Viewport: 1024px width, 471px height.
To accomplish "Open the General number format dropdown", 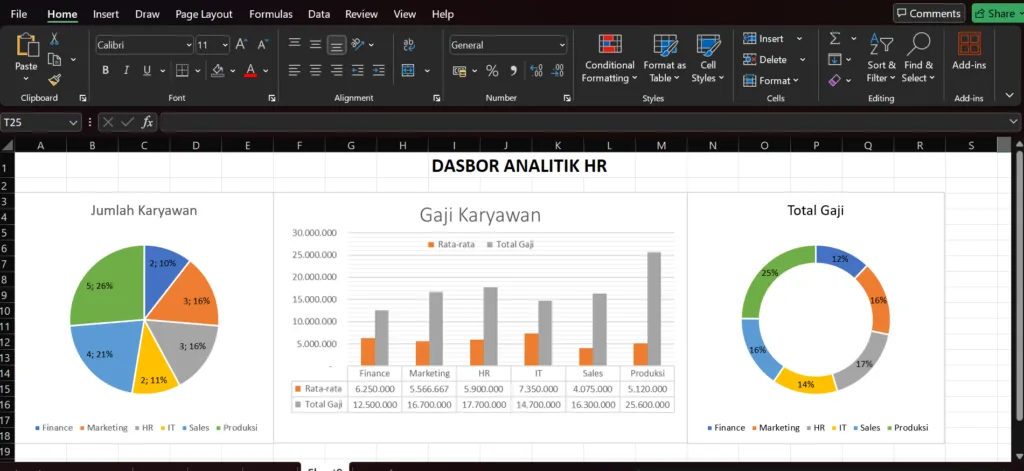I will coord(562,45).
